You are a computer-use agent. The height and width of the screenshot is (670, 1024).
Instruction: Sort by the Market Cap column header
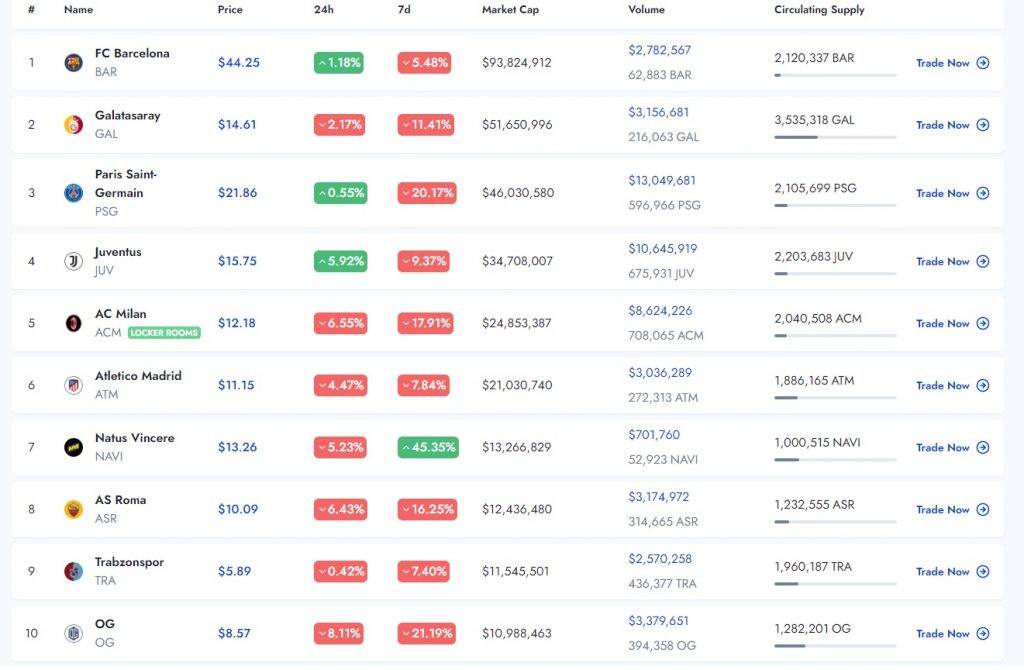click(x=510, y=10)
